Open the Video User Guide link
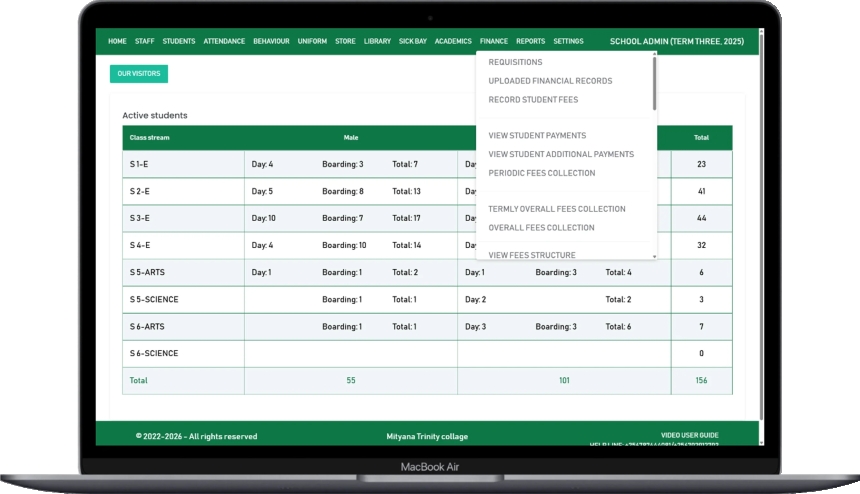Viewport: 860px width, 494px height. pyautogui.click(x=689, y=435)
